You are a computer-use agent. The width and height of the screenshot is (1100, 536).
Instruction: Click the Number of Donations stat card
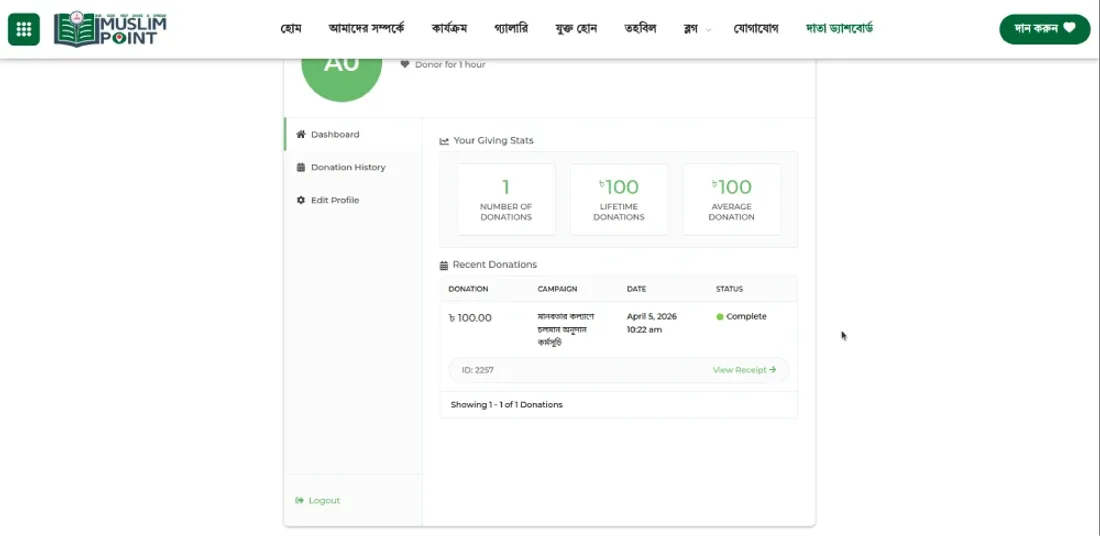coord(506,199)
